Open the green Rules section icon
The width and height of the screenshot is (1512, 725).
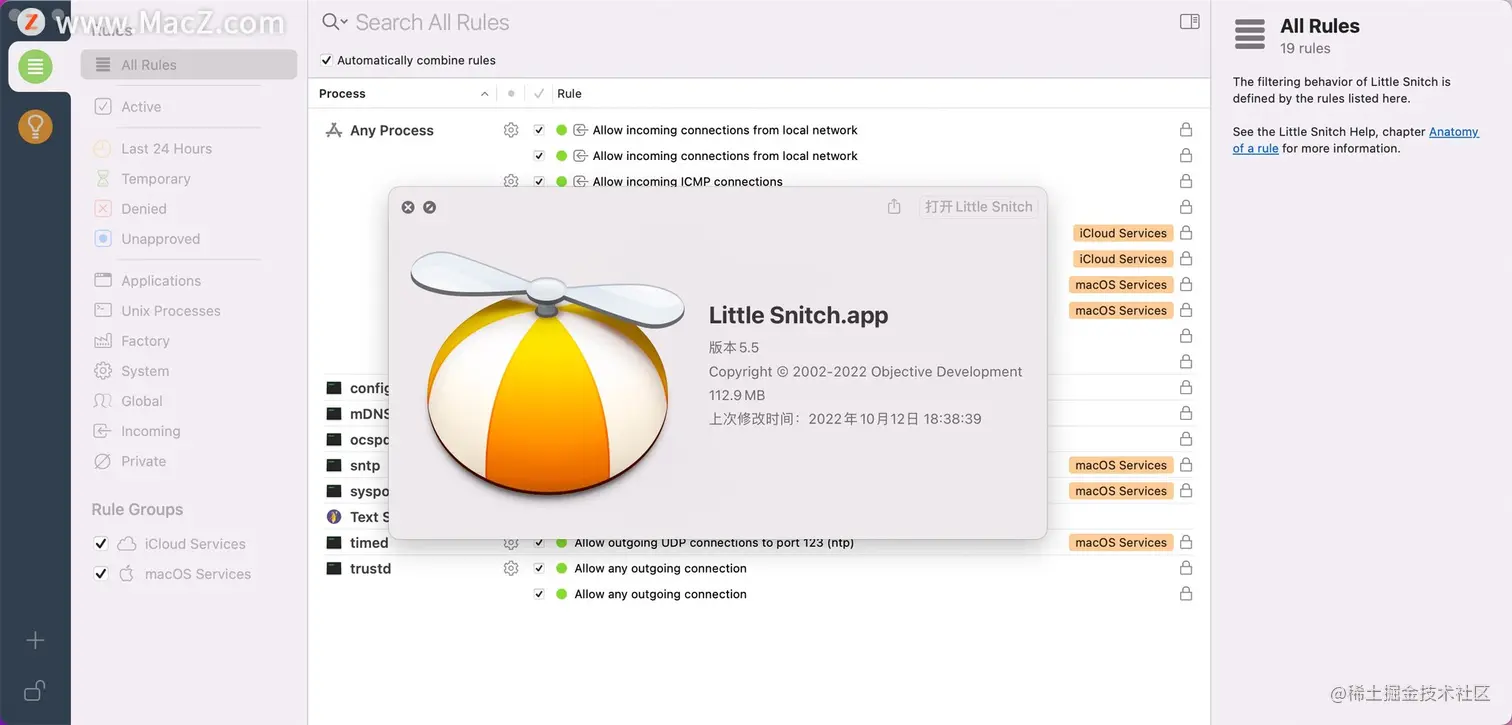coord(35,66)
